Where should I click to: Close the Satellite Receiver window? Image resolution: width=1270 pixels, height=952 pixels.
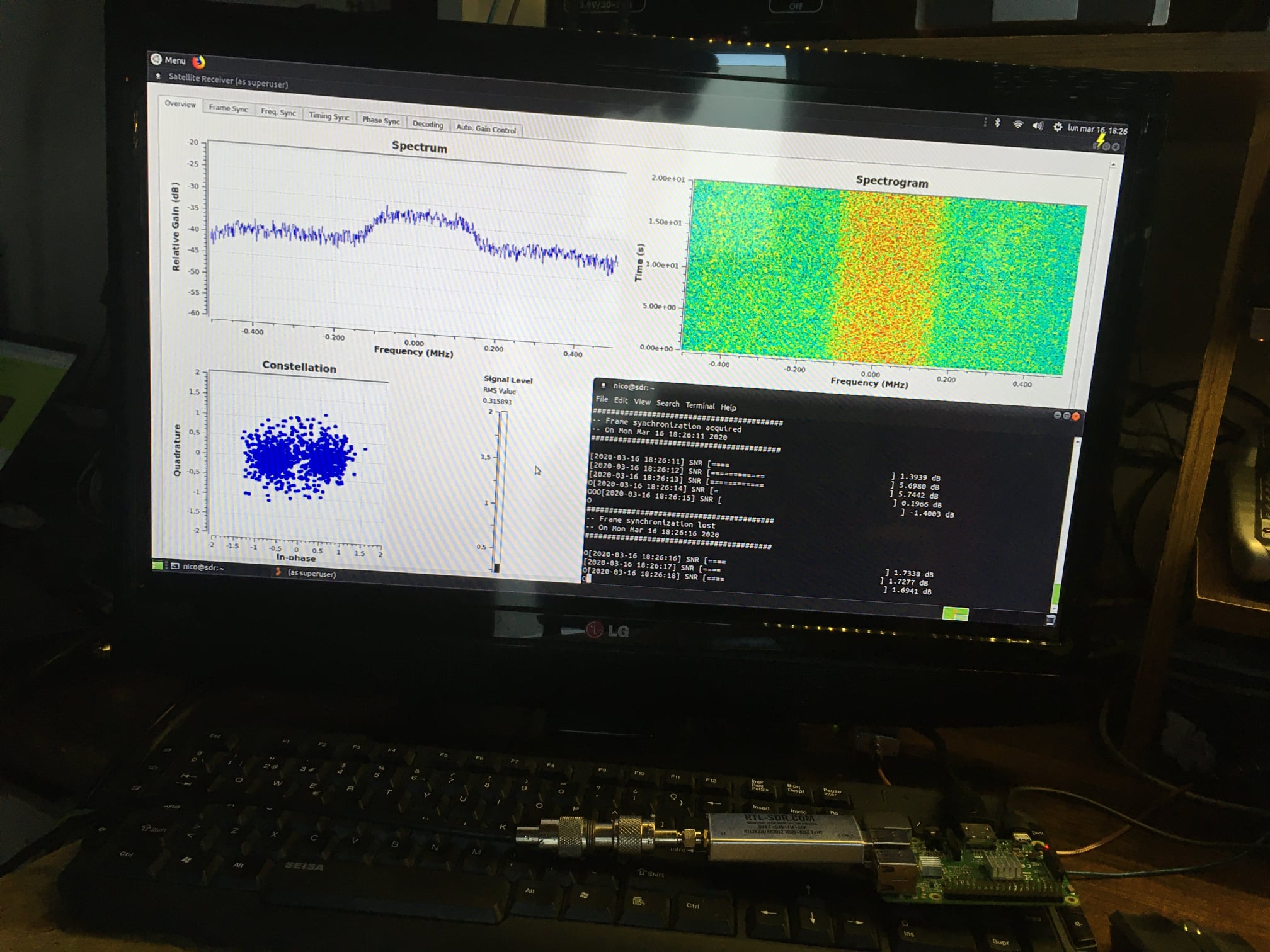point(1116,147)
